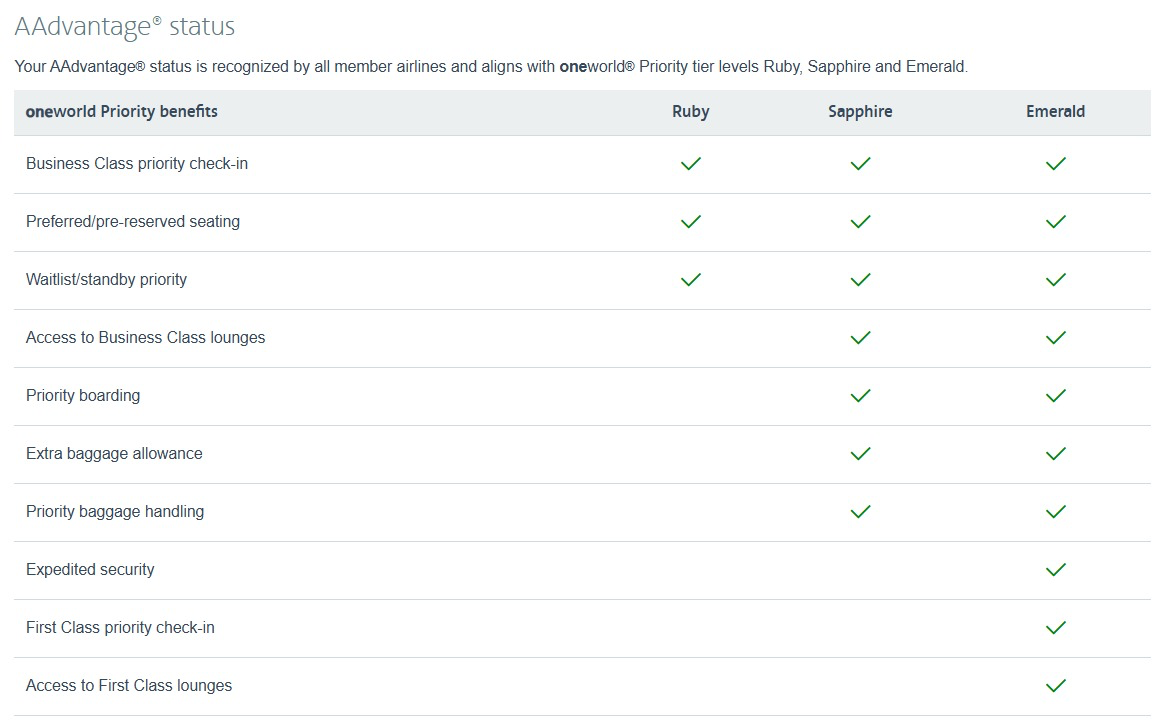Click the Emerald checkmark for Priority baggage handling
Screen dimensions: 1154x725
point(1055,512)
